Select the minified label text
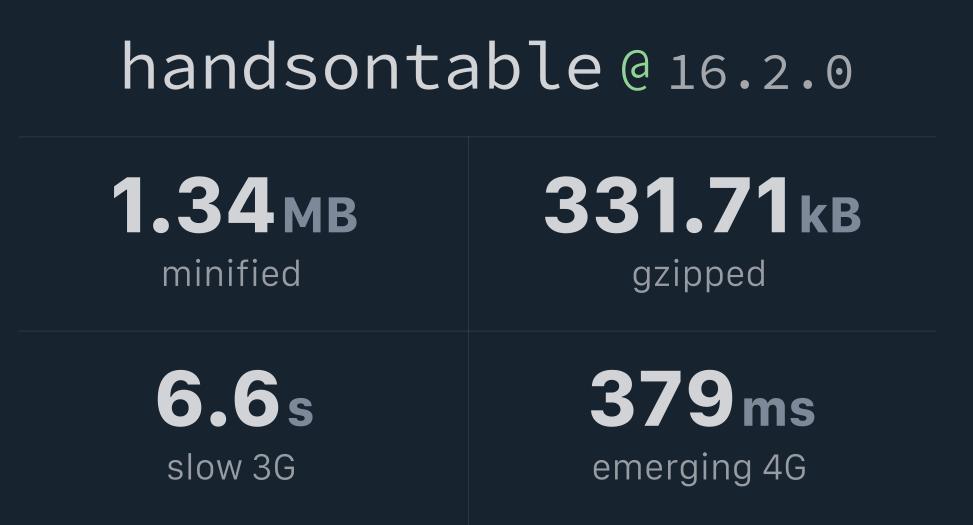 [x=231, y=273]
